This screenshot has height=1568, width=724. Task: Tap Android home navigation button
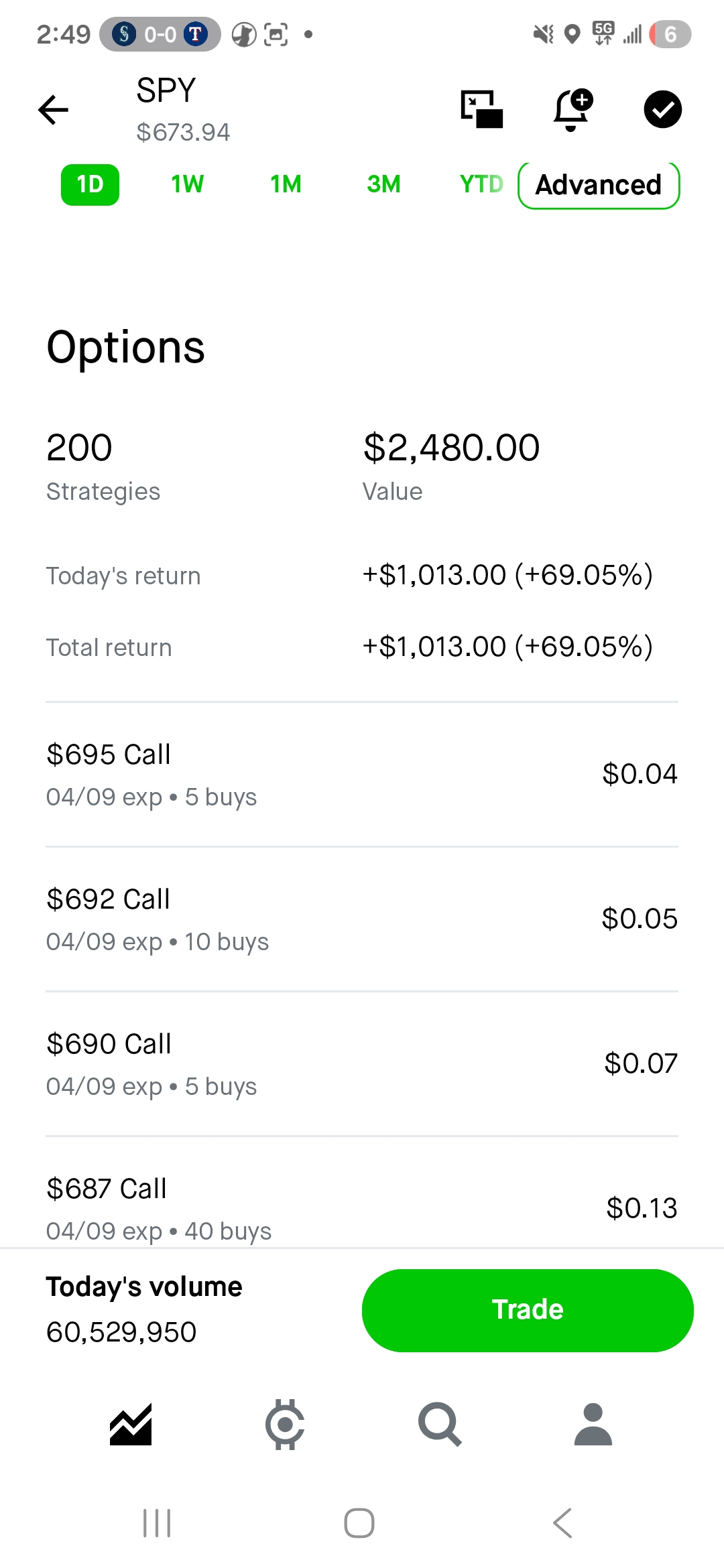pyautogui.click(x=359, y=1523)
